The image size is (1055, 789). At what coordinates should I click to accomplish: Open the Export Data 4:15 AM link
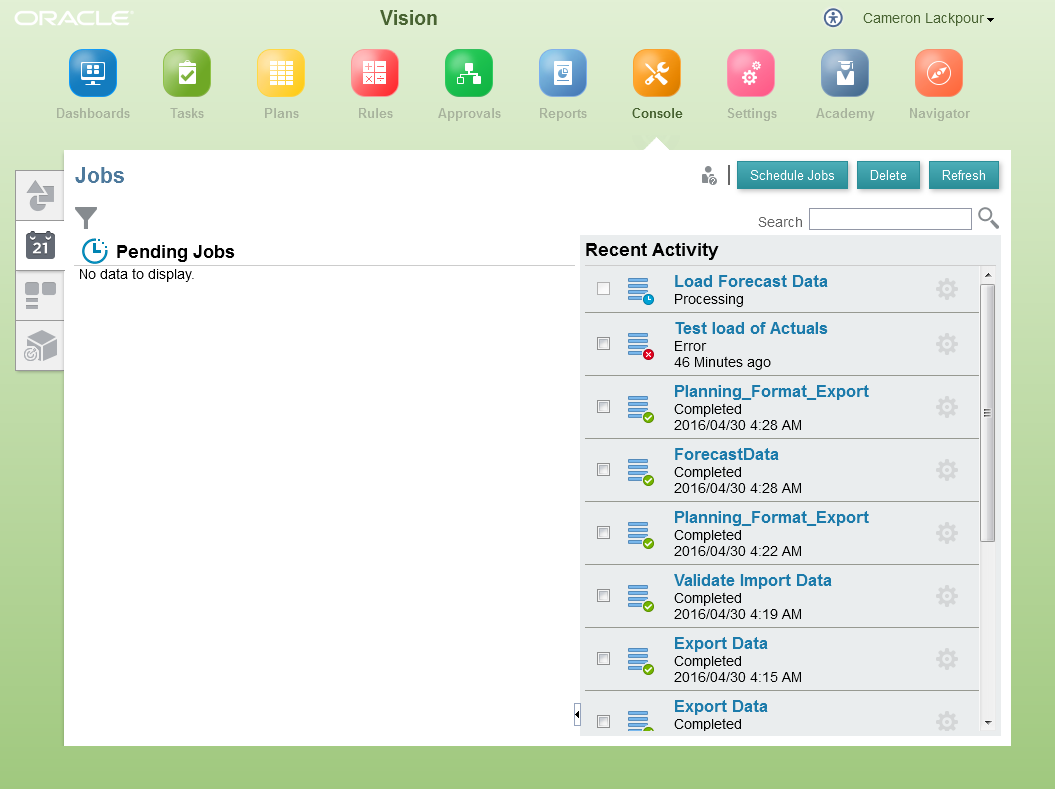tap(721, 643)
